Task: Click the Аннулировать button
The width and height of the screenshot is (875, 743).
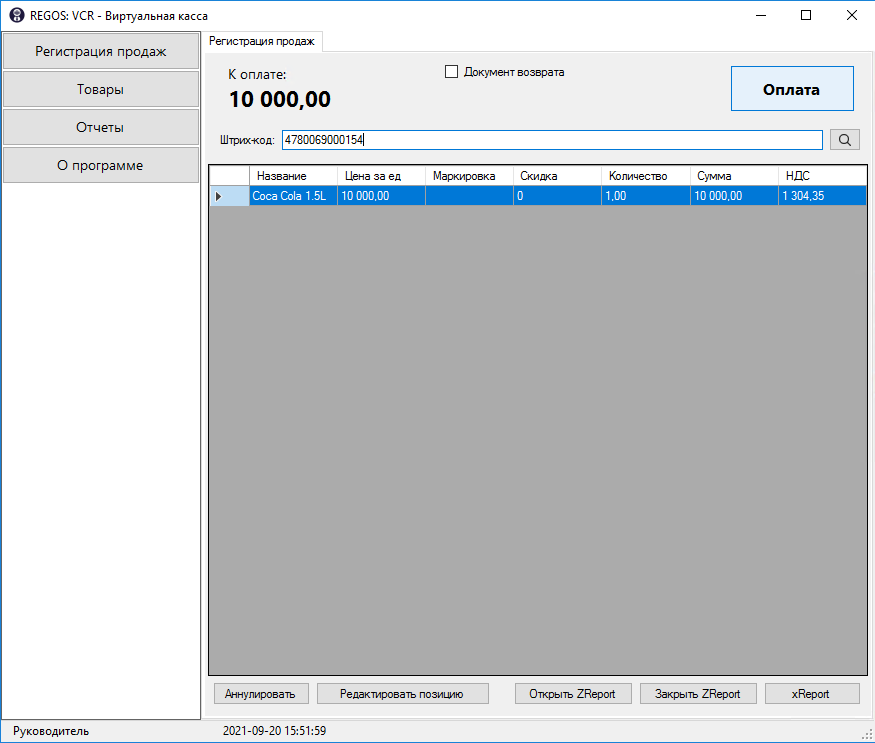Action: pos(260,693)
